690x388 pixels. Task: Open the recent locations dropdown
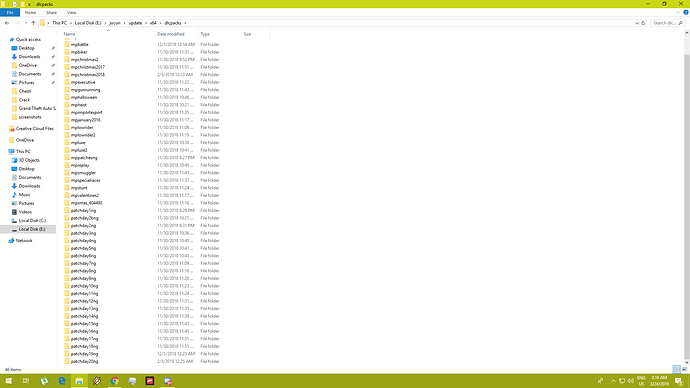26,23
